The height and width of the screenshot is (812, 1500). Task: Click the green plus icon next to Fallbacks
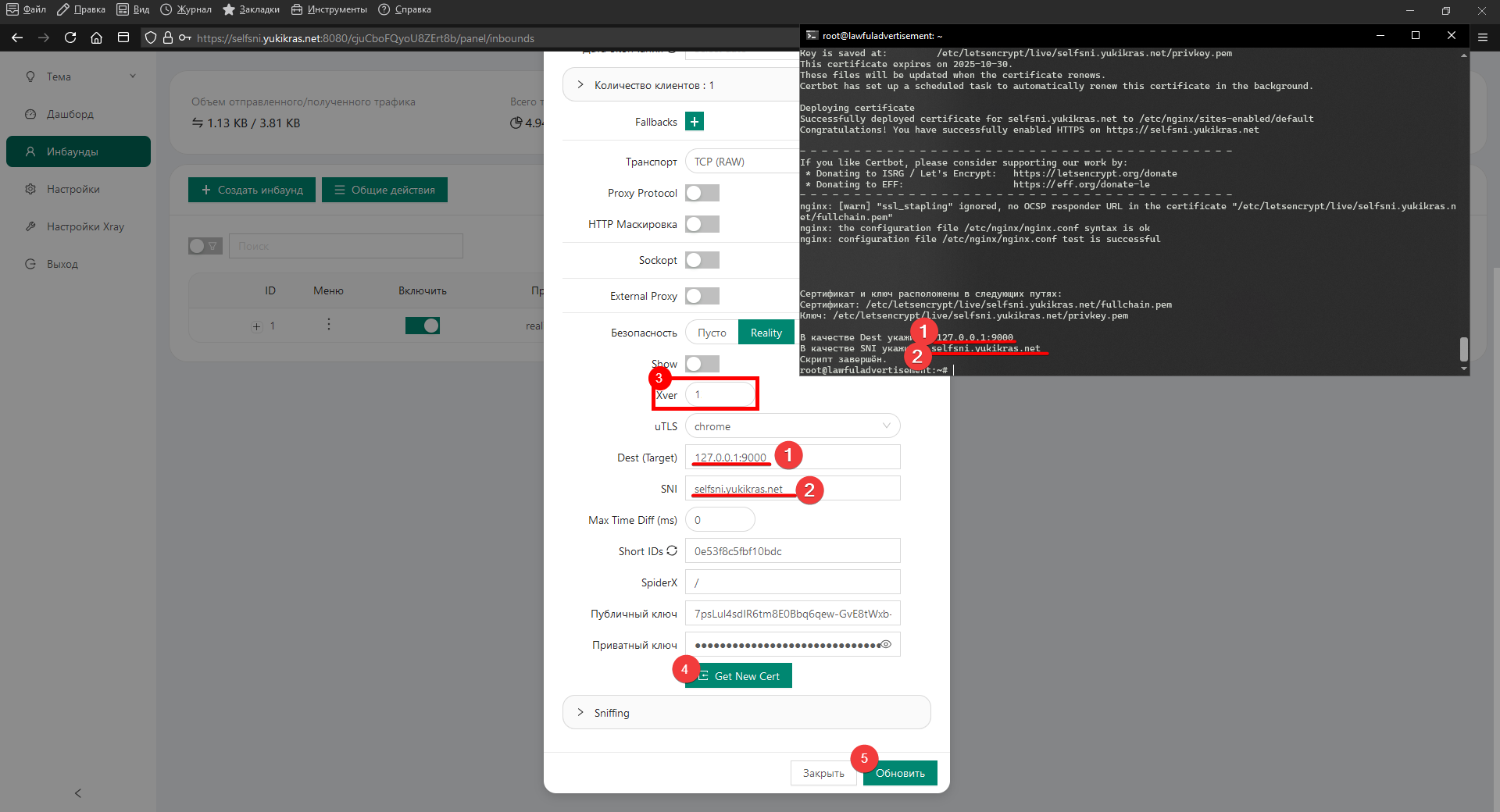pyautogui.click(x=694, y=122)
